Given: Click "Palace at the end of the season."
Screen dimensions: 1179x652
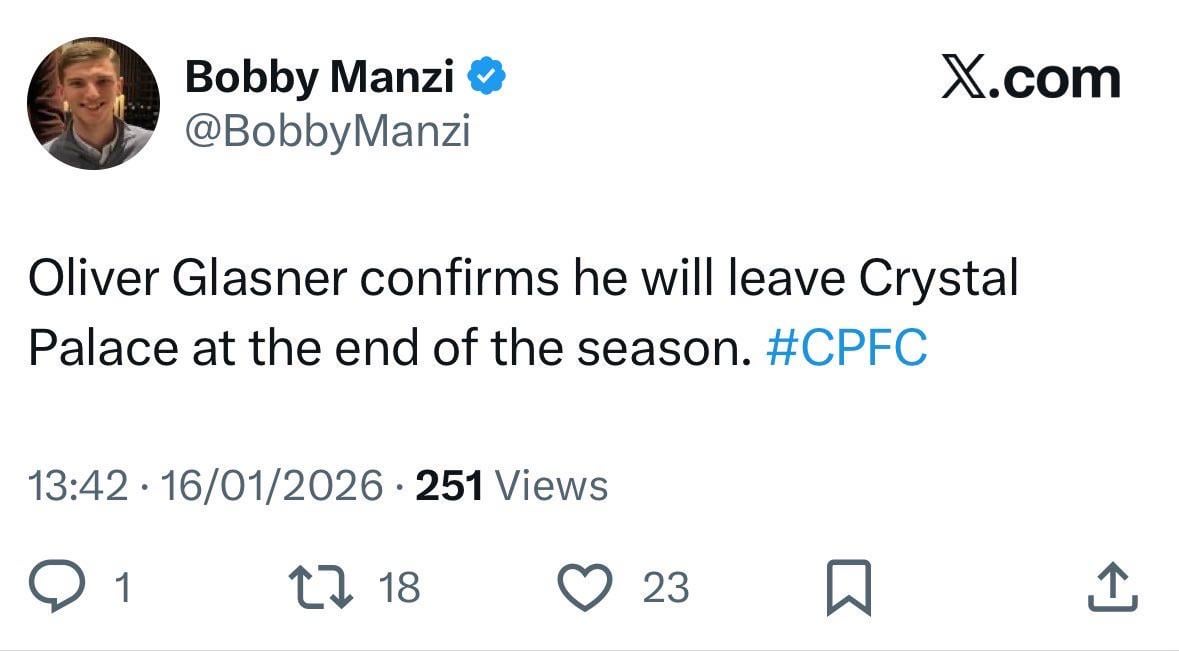Looking at the screenshot, I should 388,348.
